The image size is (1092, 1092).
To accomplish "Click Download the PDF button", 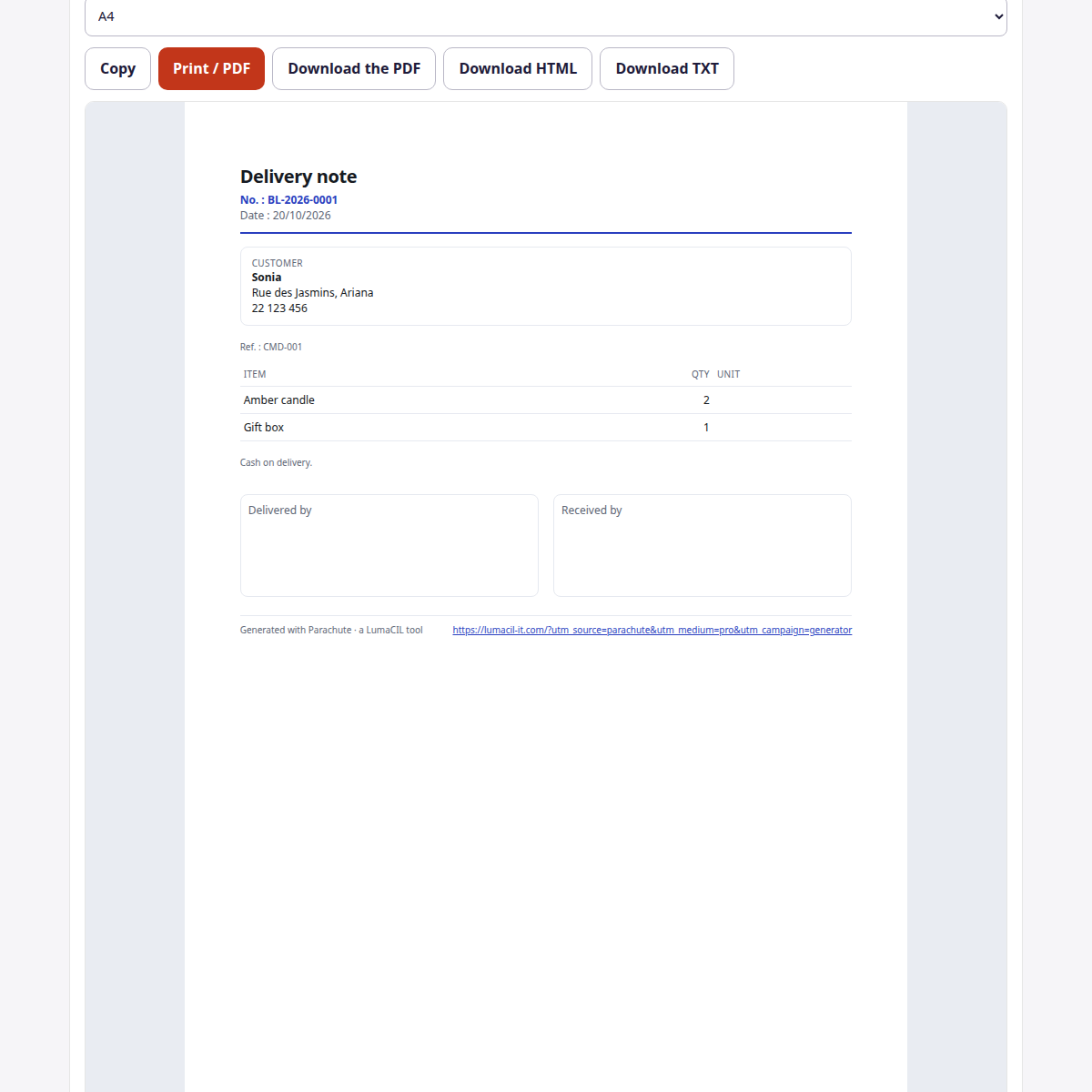I will (x=354, y=68).
